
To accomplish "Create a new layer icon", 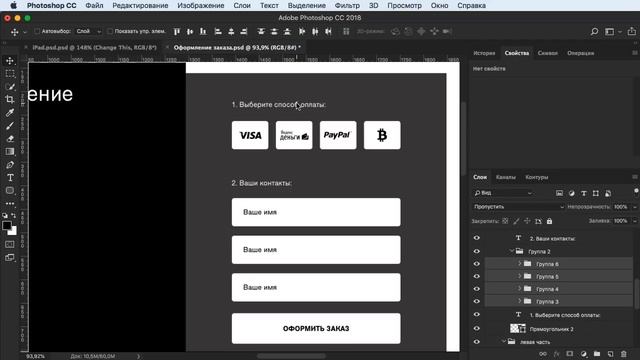I will [611, 354].
